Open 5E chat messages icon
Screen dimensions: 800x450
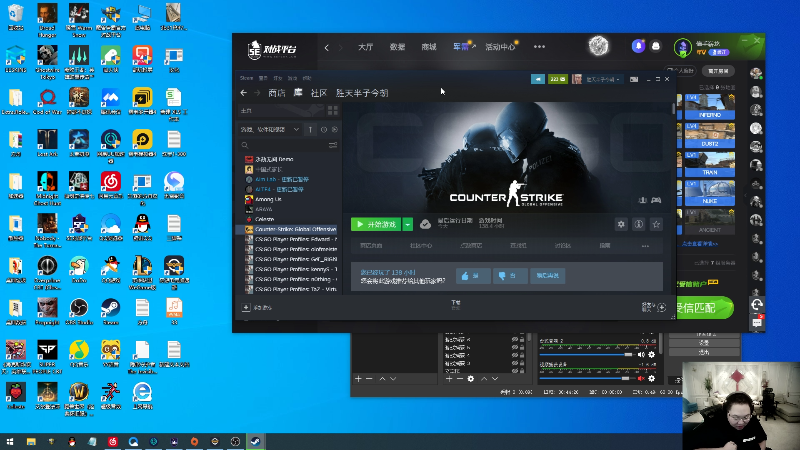(x=757, y=322)
